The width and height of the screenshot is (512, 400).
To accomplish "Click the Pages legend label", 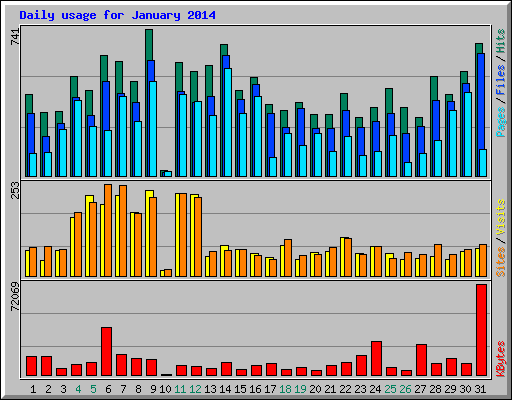I will tap(500, 122).
